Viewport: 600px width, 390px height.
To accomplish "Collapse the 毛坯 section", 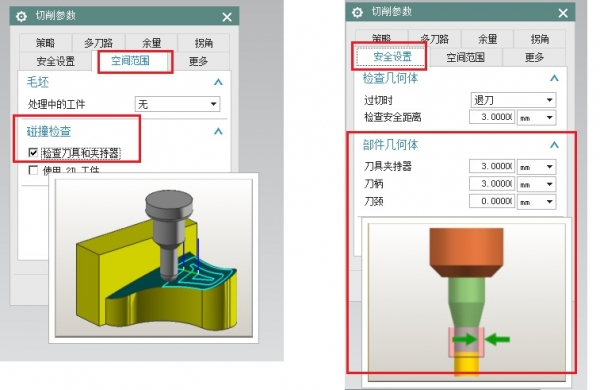I will pyautogui.click(x=218, y=82).
